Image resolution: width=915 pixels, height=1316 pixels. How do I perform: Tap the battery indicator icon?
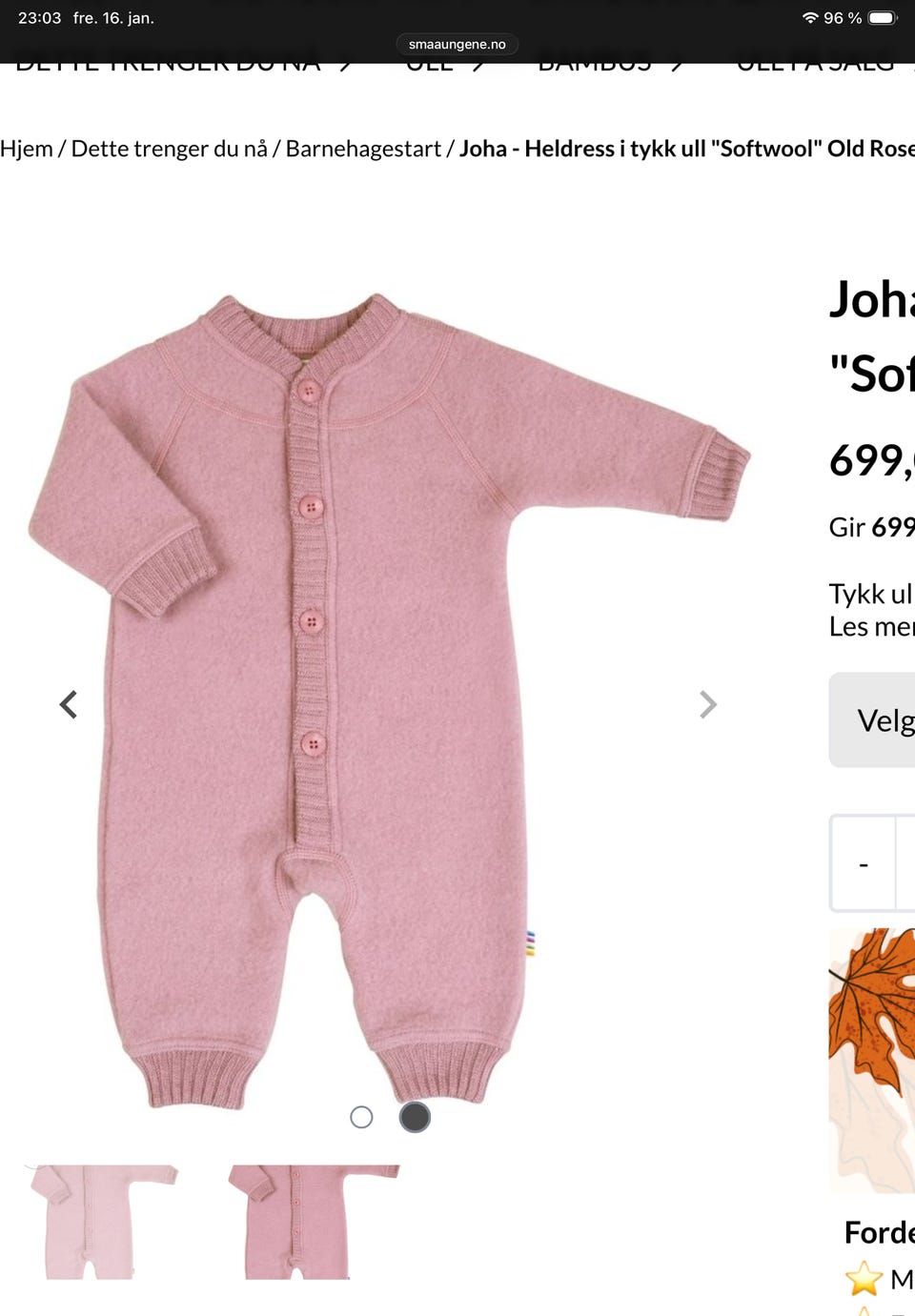tap(883, 18)
